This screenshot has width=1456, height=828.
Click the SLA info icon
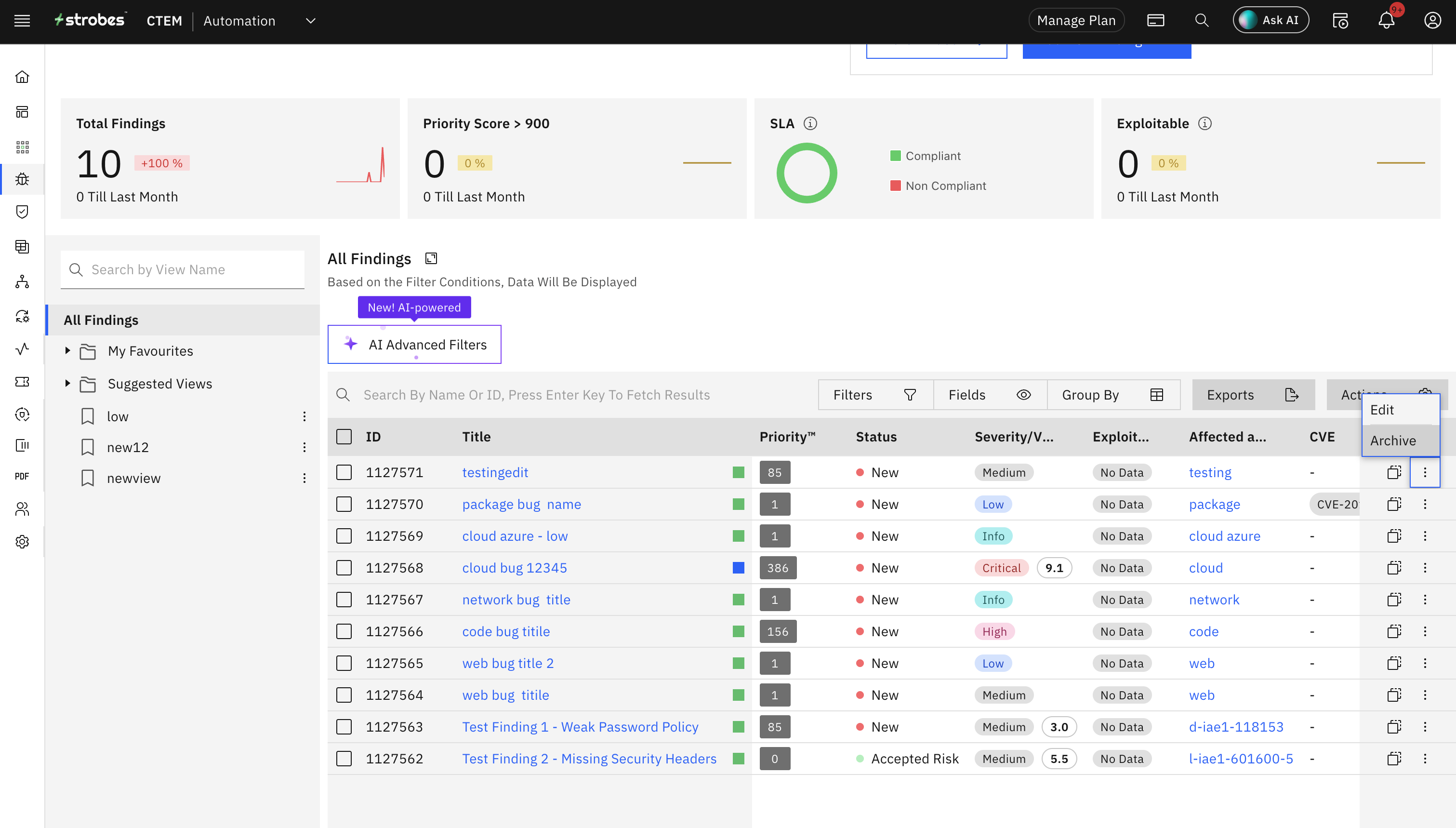point(810,123)
